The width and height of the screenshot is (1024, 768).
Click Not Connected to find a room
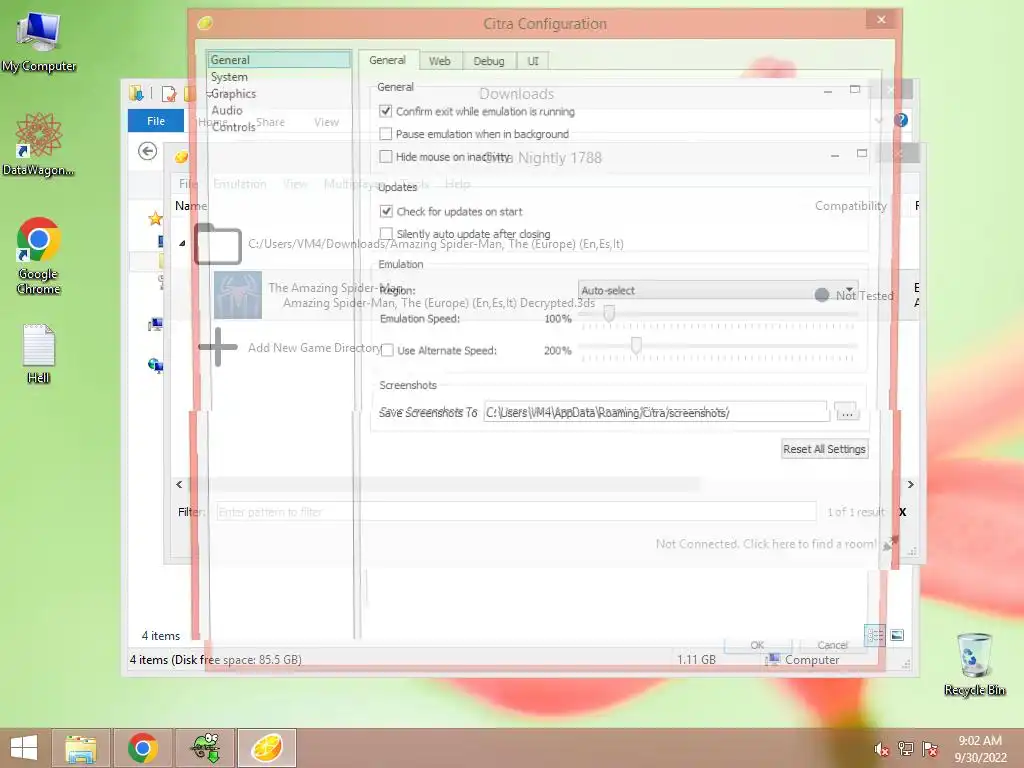point(766,543)
